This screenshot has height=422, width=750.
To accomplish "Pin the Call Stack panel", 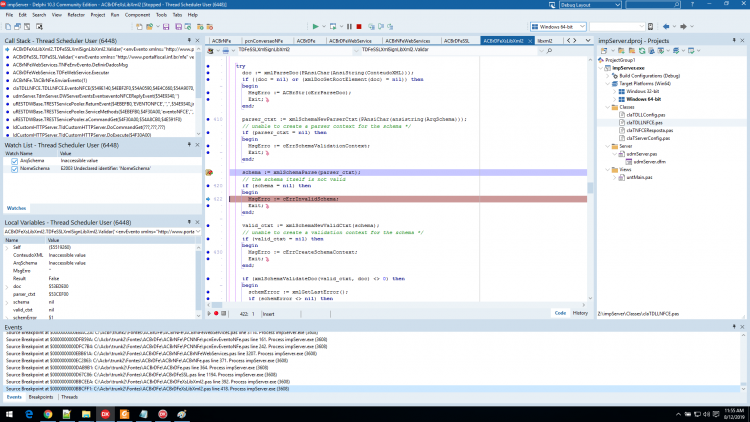I will pyautogui.click(x=189, y=41).
